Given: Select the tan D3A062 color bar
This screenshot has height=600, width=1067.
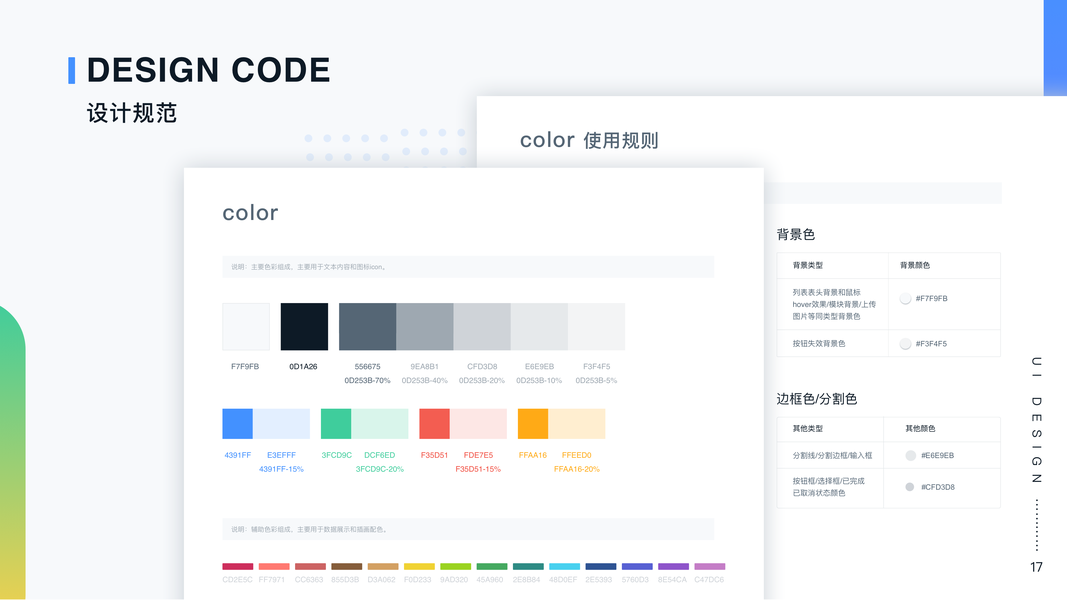Looking at the screenshot, I should pyautogui.click(x=382, y=566).
